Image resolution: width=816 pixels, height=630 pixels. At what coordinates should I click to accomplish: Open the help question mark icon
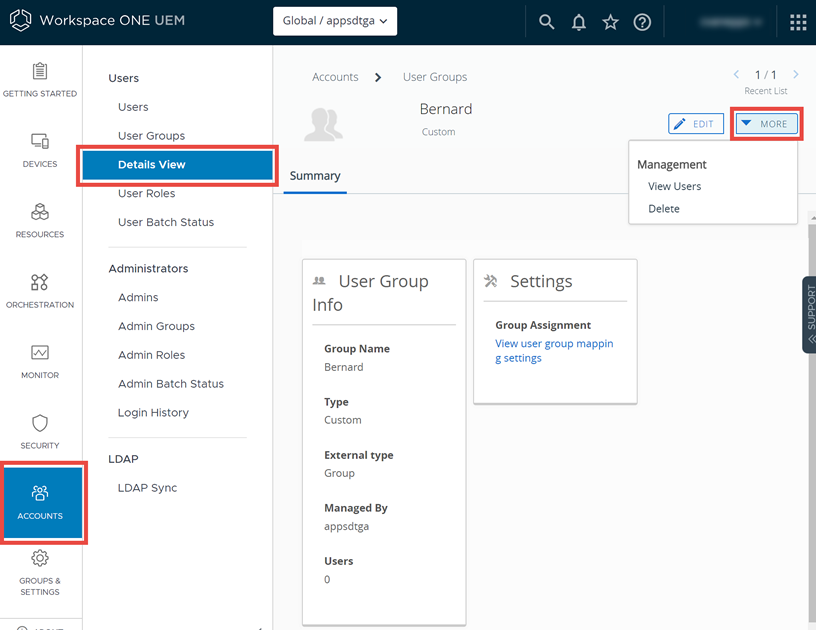pyautogui.click(x=642, y=22)
